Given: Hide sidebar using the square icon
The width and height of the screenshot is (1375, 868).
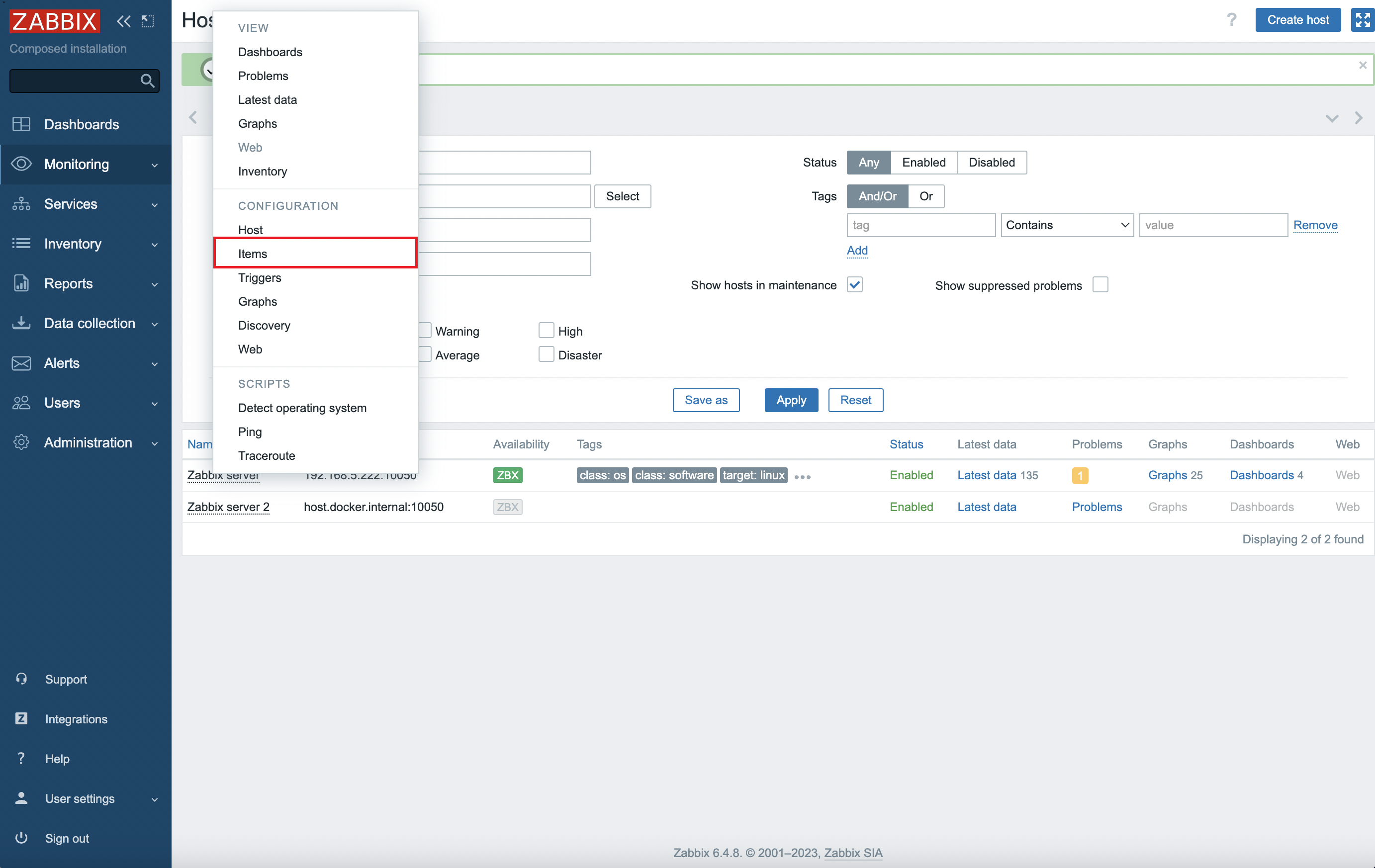Looking at the screenshot, I should click(148, 21).
